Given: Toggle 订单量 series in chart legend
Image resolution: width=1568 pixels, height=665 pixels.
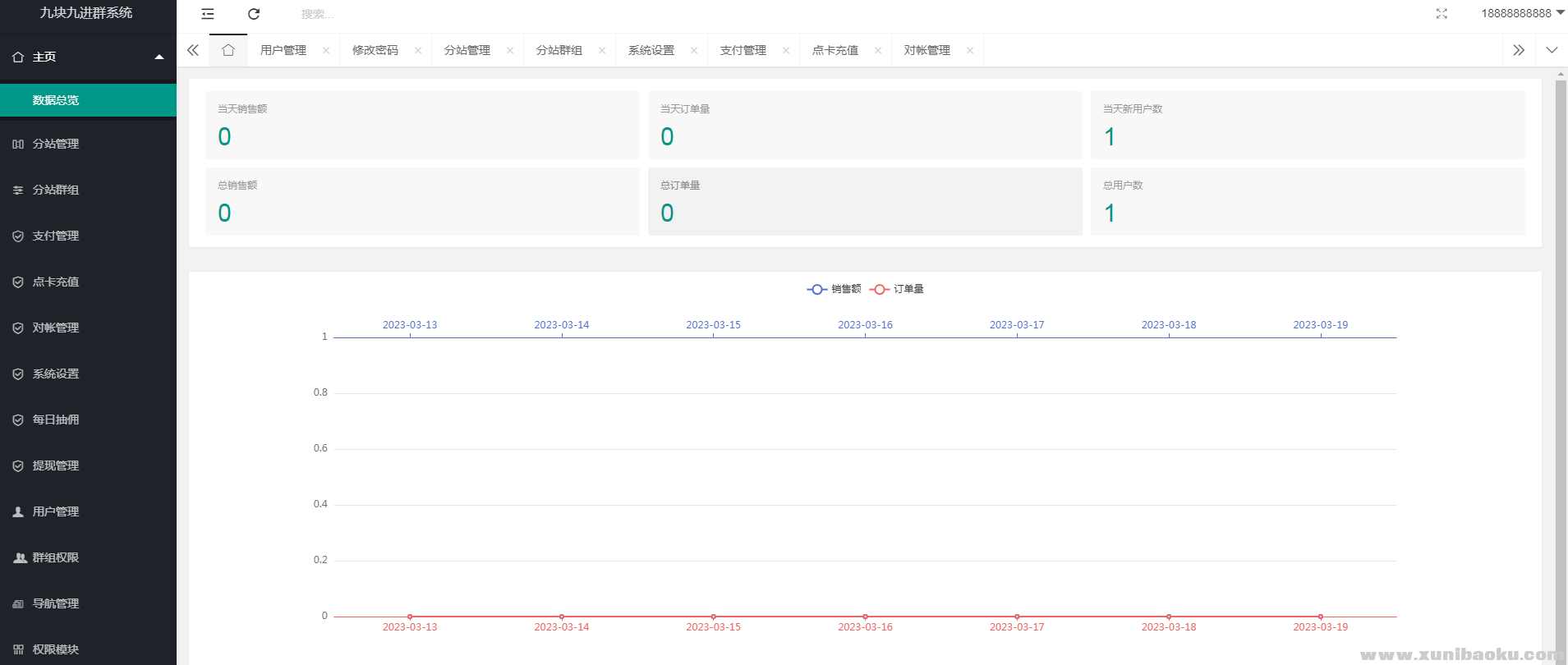Looking at the screenshot, I should pos(897,289).
